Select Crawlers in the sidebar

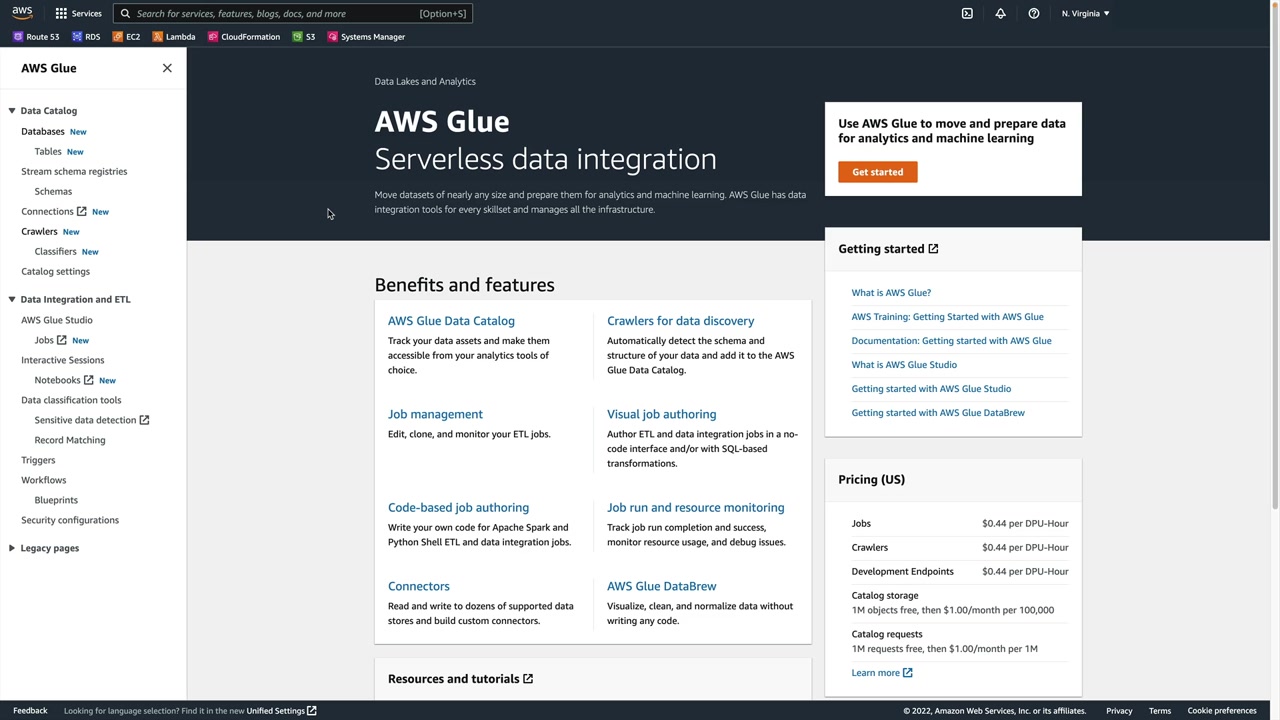click(39, 231)
